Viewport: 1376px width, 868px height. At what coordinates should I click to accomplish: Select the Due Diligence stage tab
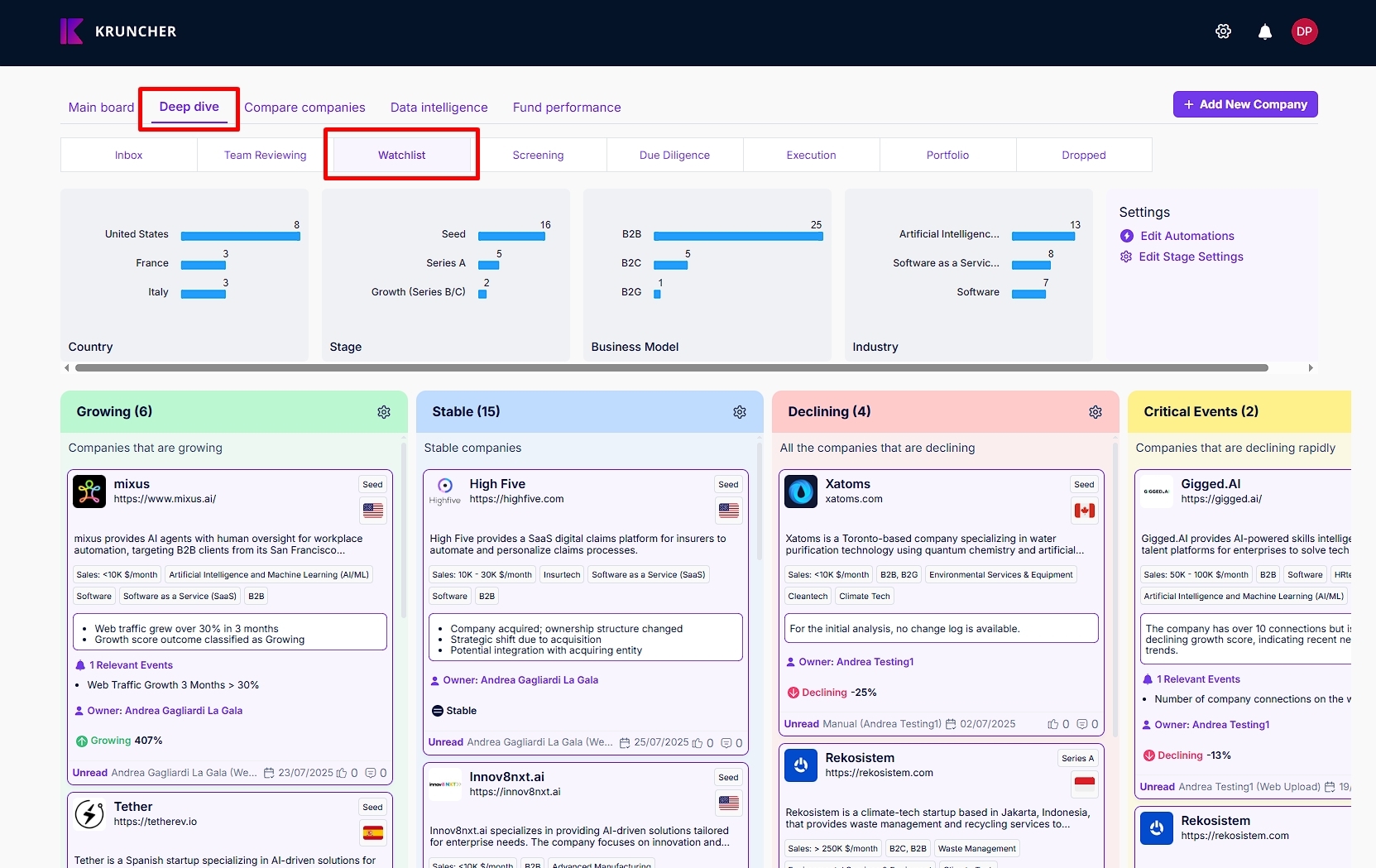click(675, 155)
